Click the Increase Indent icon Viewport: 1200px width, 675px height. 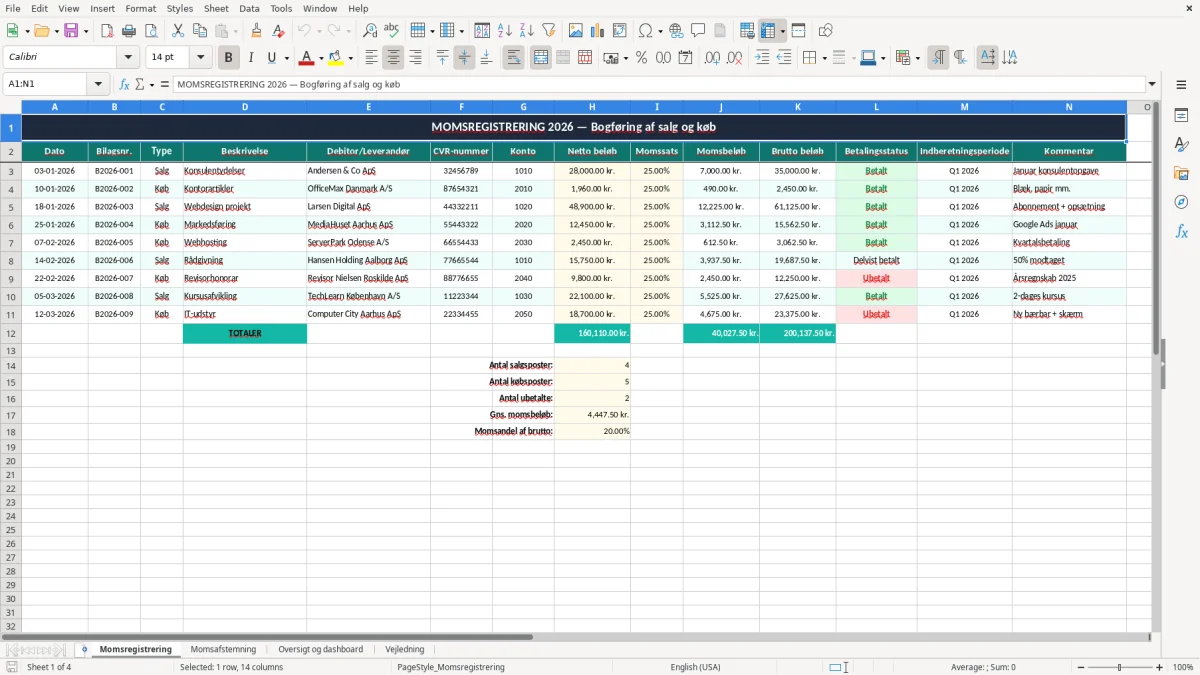click(x=762, y=58)
